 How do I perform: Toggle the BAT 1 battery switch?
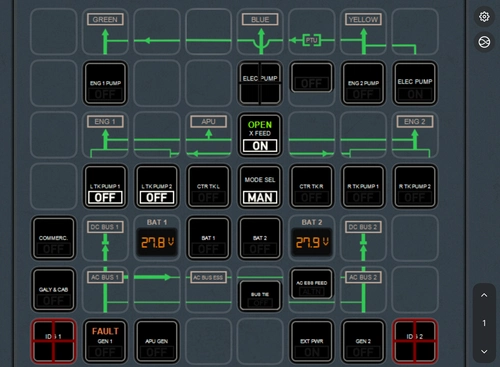(208, 238)
